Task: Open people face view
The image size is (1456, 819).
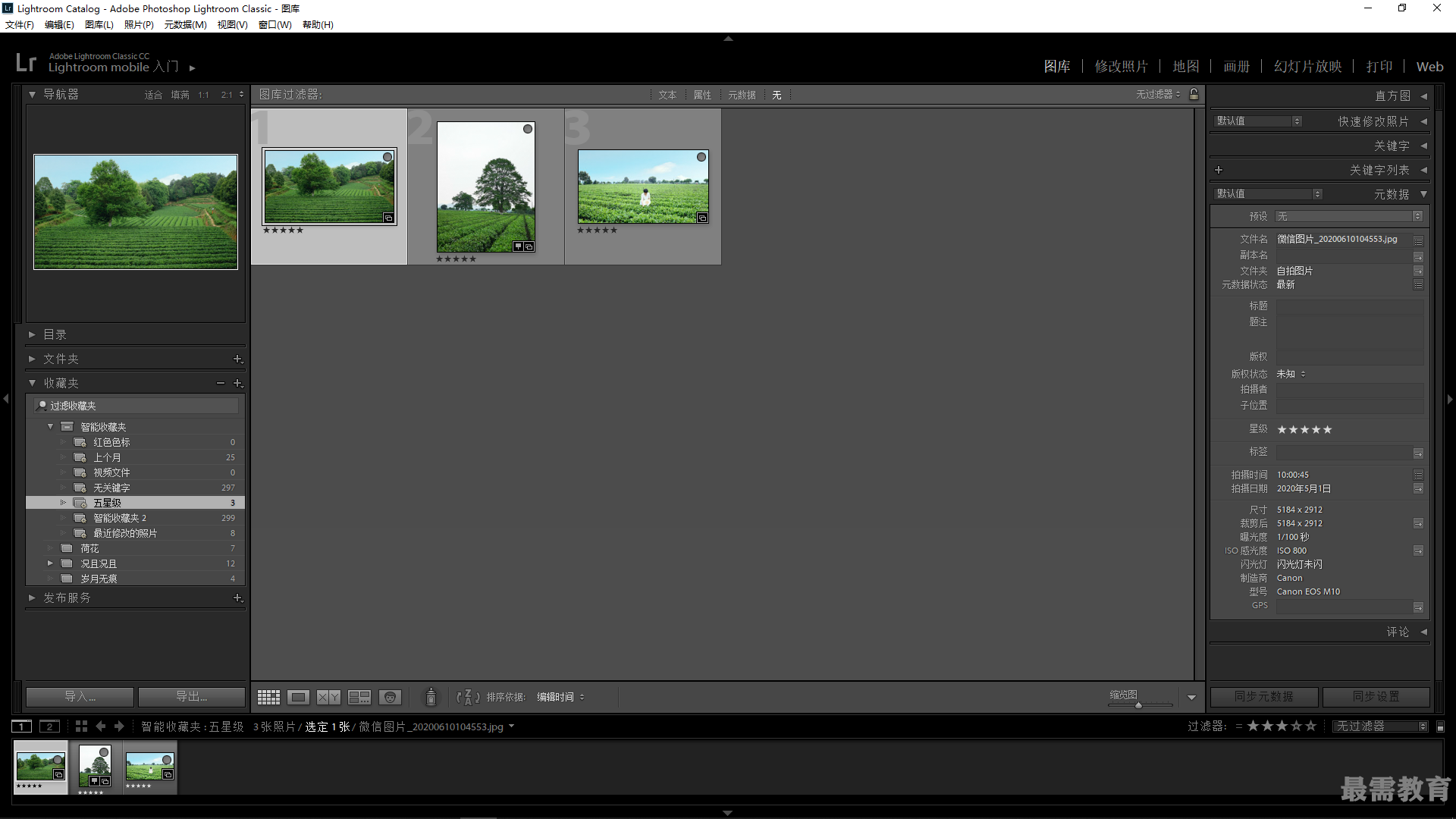Action: coord(390,697)
